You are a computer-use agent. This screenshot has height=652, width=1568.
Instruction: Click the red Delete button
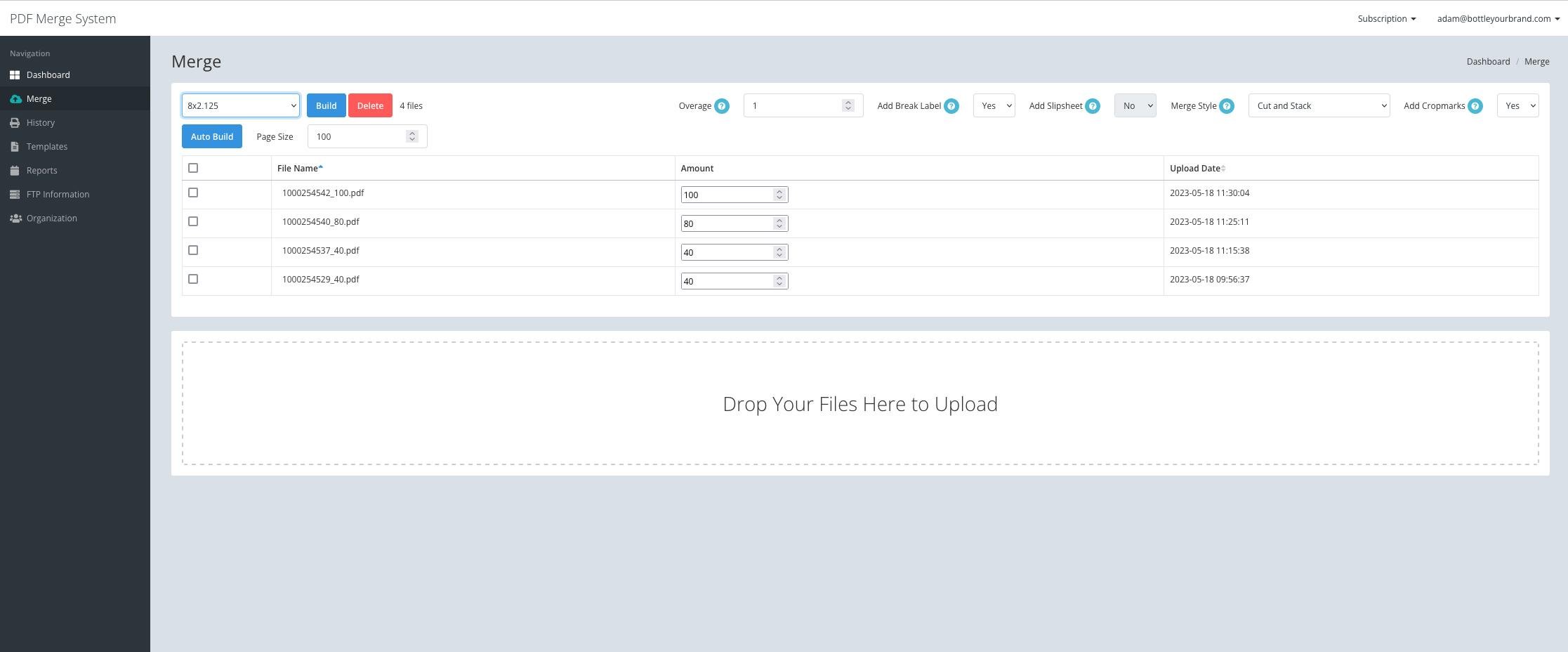pyautogui.click(x=370, y=105)
